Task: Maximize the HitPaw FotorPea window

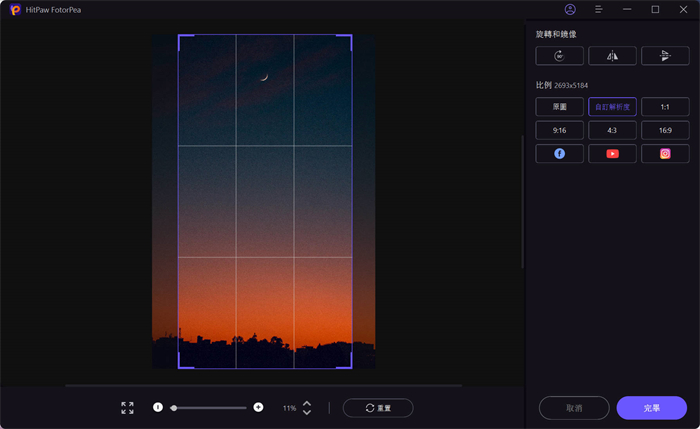Action: (x=655, y=9)
